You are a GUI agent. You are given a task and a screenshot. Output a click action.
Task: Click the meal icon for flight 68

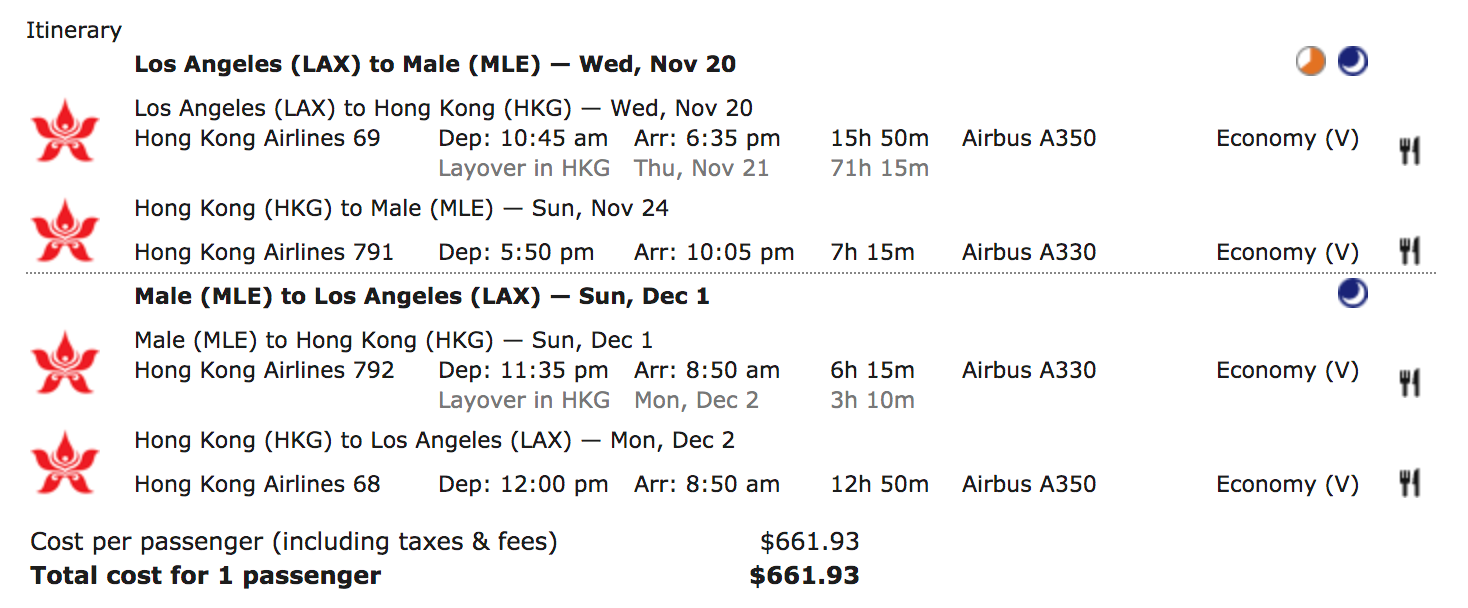[x=1409, y=483]
